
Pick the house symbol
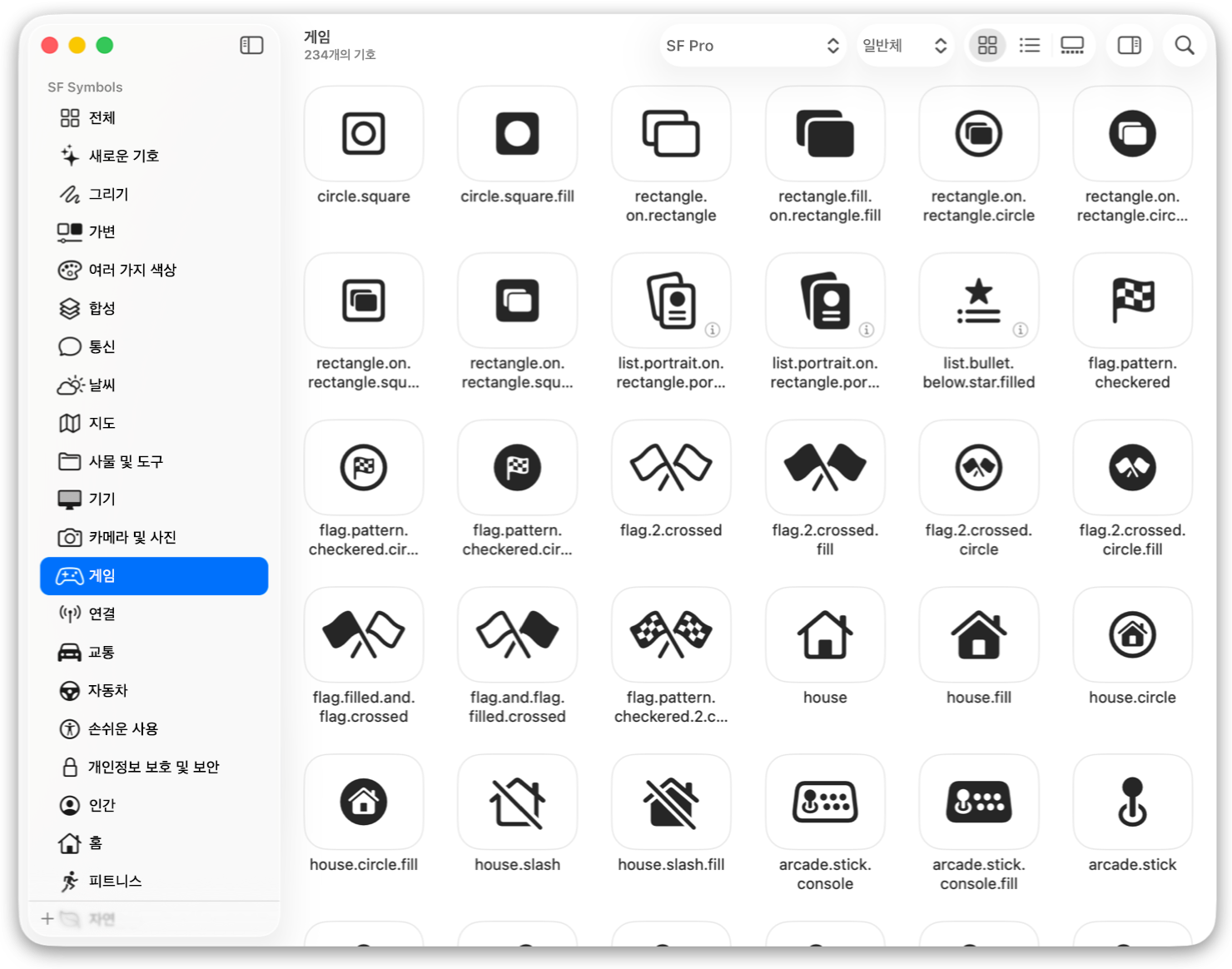tap(825, 635)
